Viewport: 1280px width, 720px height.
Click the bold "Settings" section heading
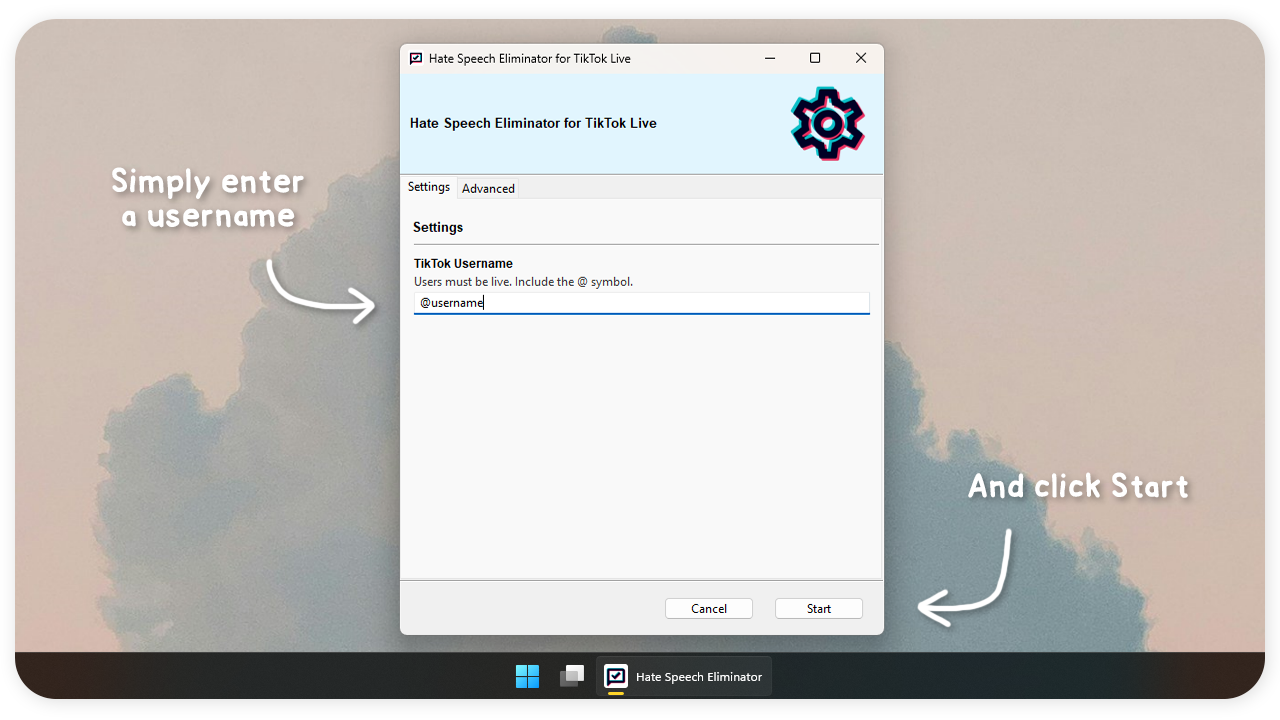(438, 227)
